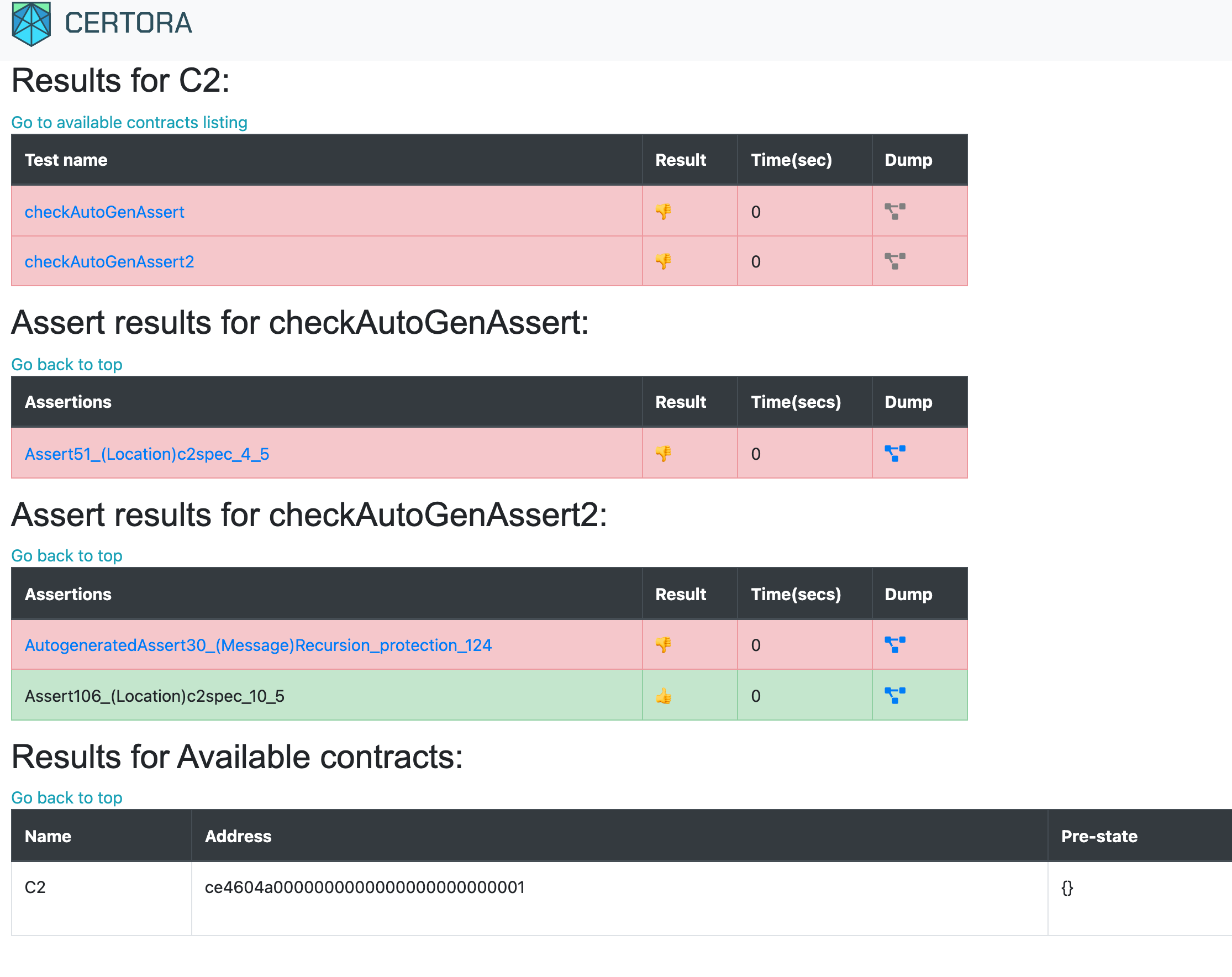Click the C2 contract address cell
Screen dimensions: 1232x977
coord(365,887)
